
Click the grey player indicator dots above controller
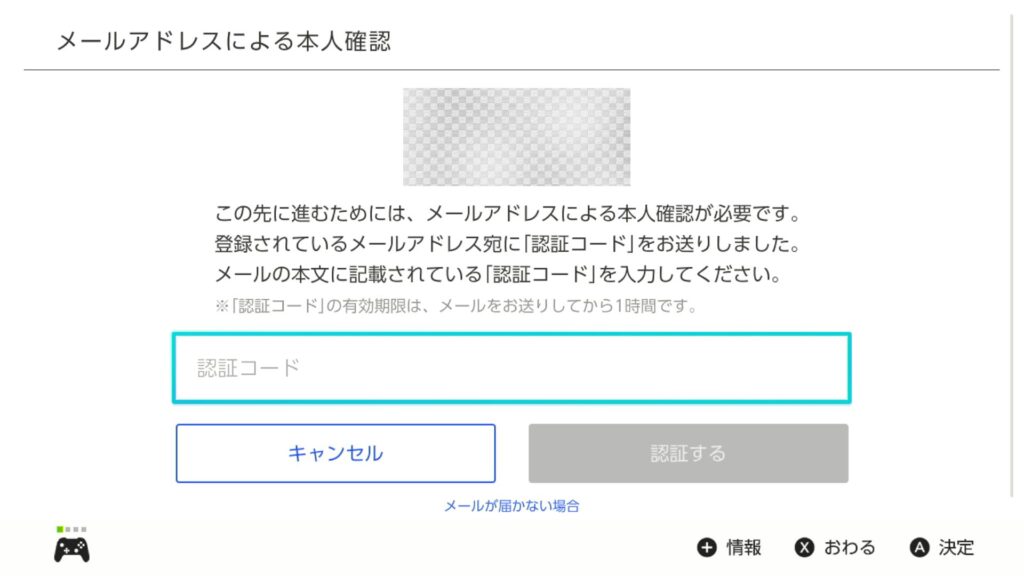(x=76, y=529)
